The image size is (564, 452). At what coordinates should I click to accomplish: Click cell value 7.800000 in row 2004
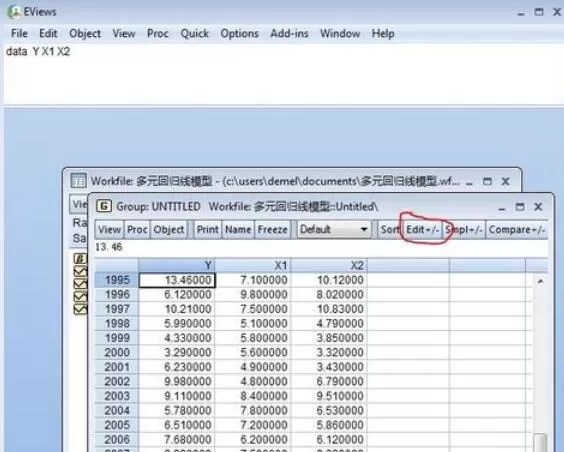[x=253, y=410]
